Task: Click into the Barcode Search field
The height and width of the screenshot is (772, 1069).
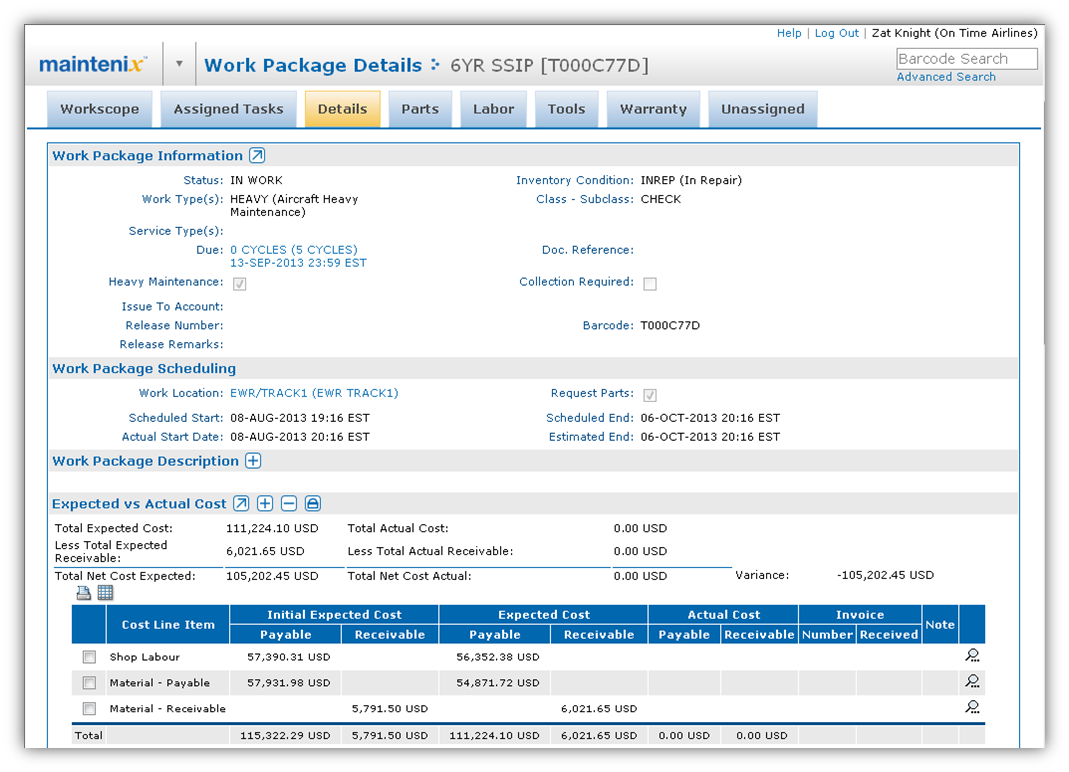Action: coord(966,59)
